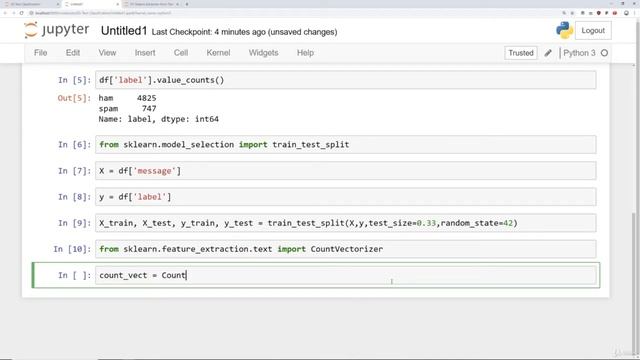Open the Widgets menu
The width and height of the screenshot is (640, 360).
tap(263, 53)
